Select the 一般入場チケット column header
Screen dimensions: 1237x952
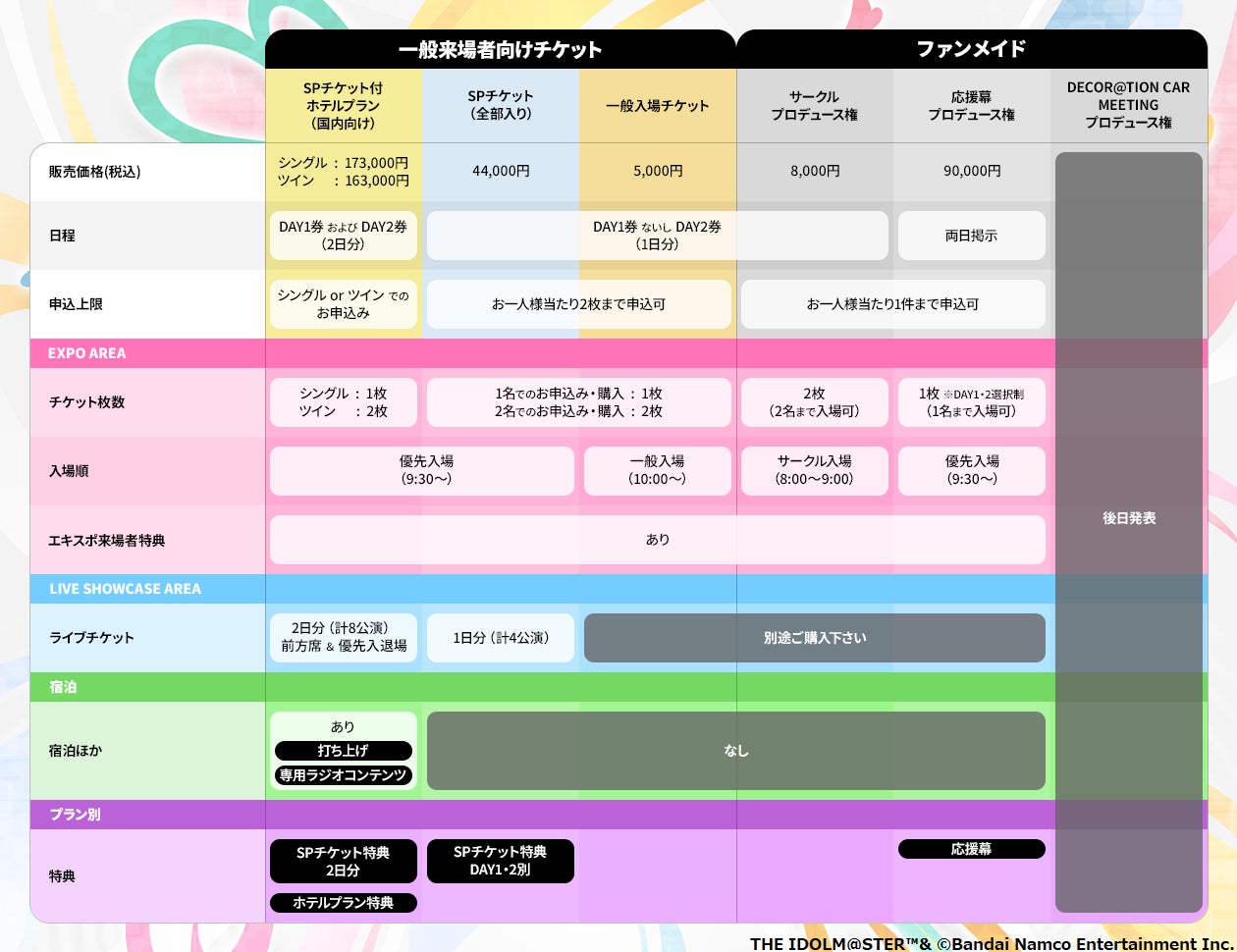(658, 106)
